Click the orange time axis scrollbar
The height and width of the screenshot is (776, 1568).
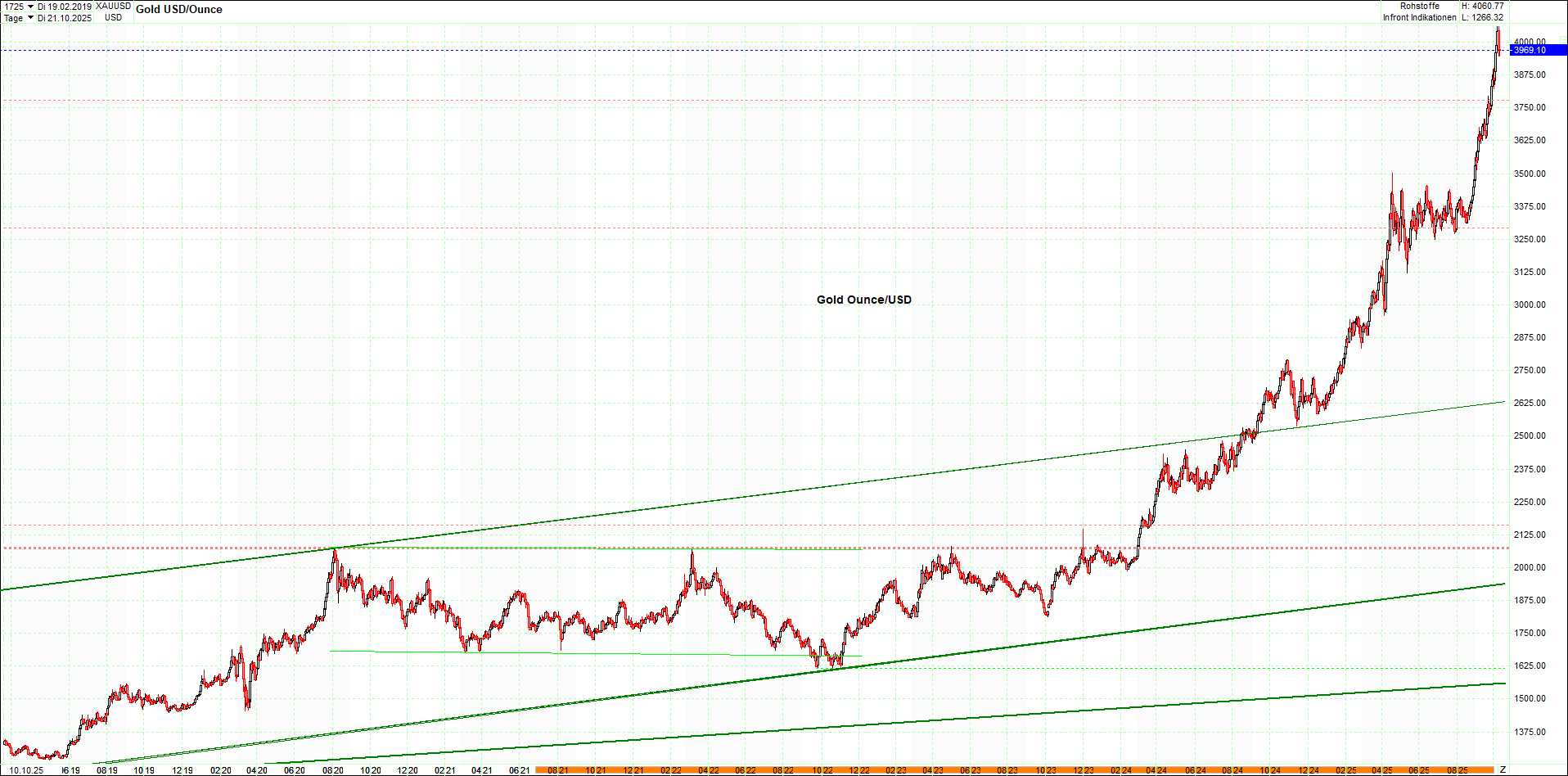point(1015,770)
